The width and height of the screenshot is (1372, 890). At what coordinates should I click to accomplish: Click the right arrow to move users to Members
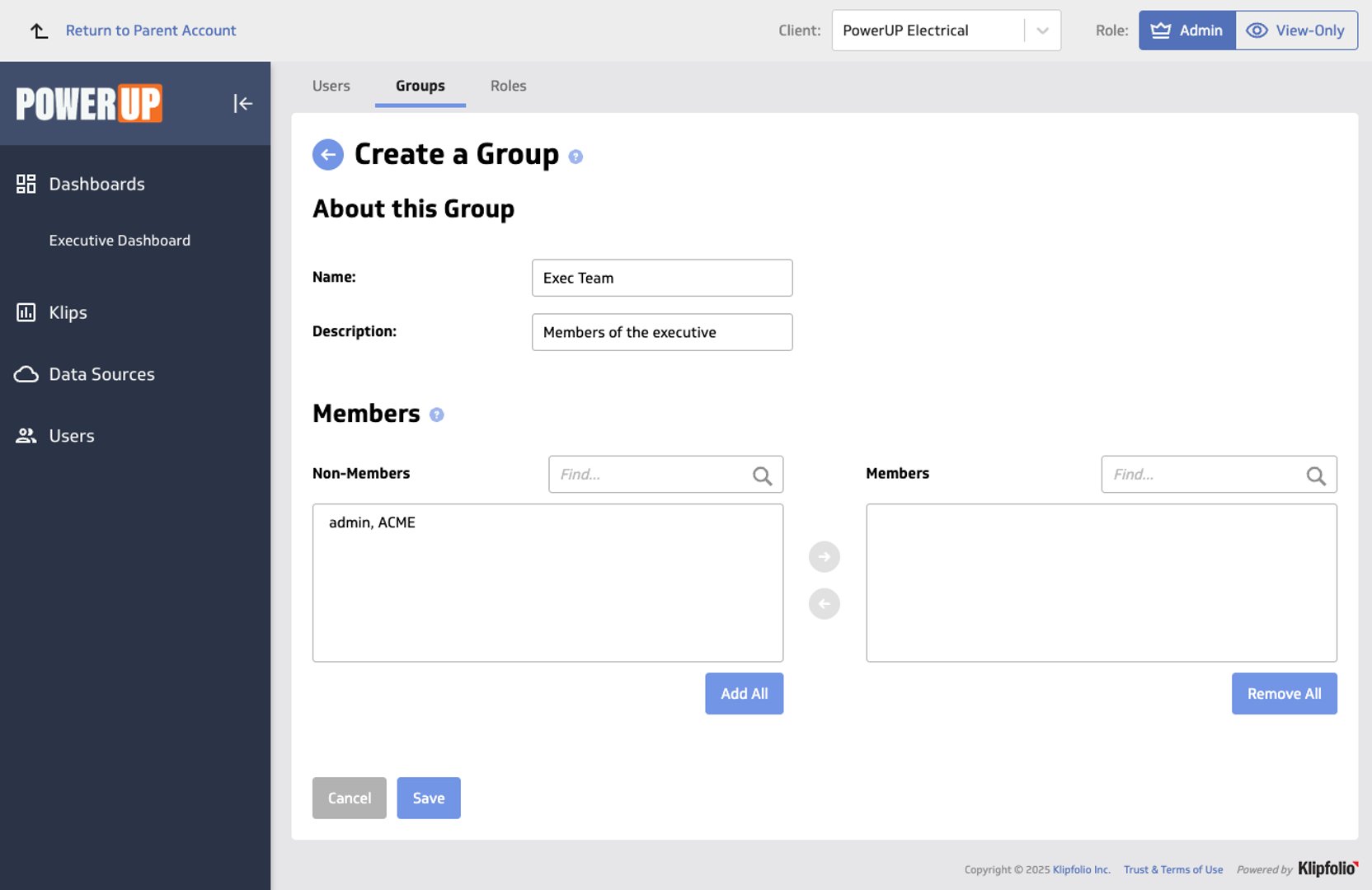[824, 556]
